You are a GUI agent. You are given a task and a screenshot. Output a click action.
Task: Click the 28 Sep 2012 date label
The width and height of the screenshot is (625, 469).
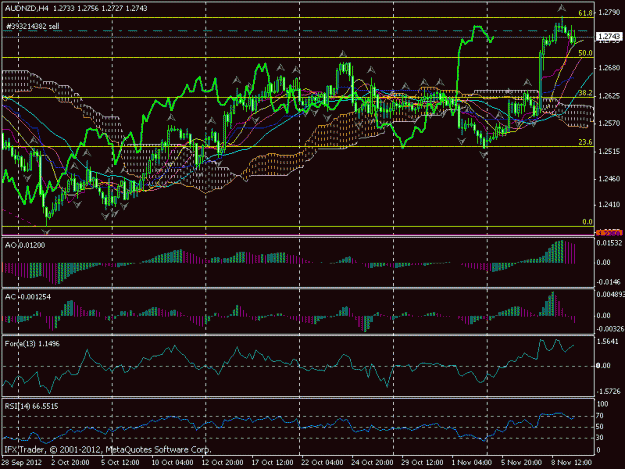(x=21, y=462)
